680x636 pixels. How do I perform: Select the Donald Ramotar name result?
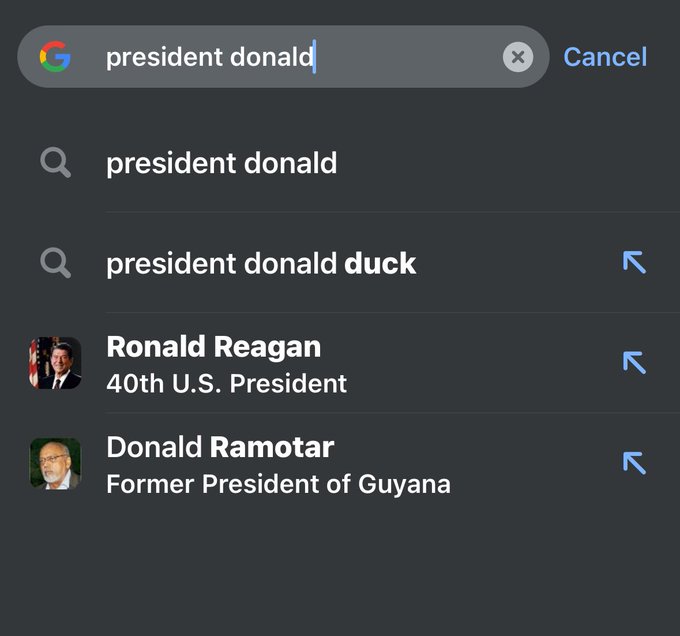point(220,447)
